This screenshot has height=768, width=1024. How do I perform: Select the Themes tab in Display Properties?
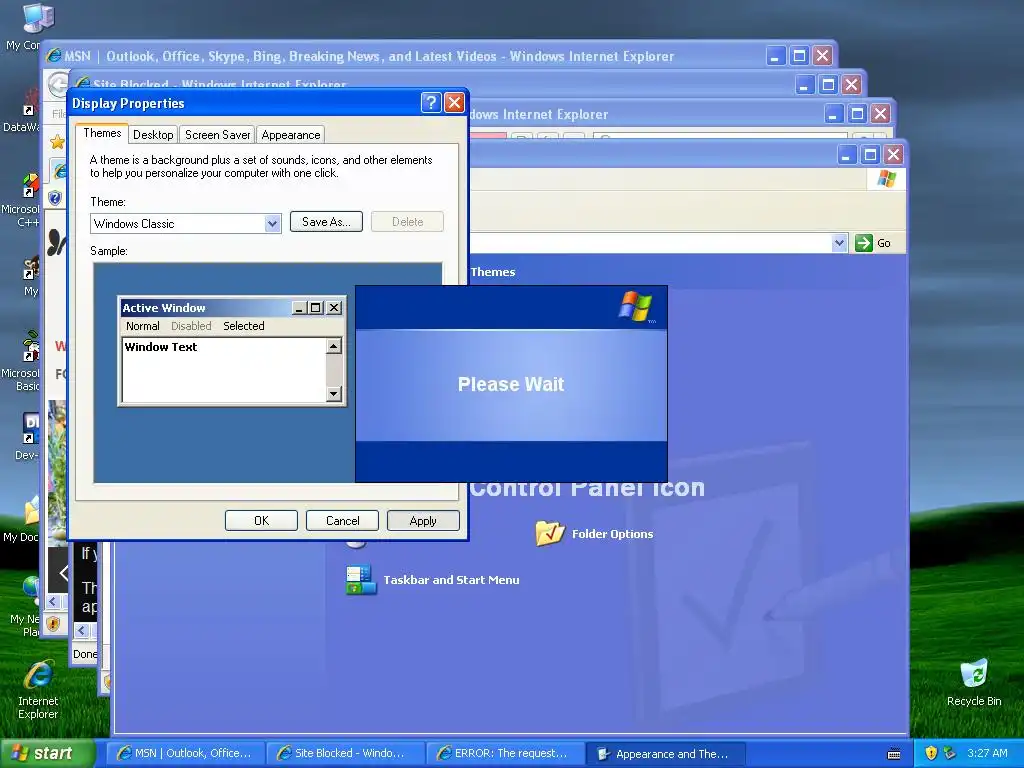pyautogui.click(x=102, y=133)
